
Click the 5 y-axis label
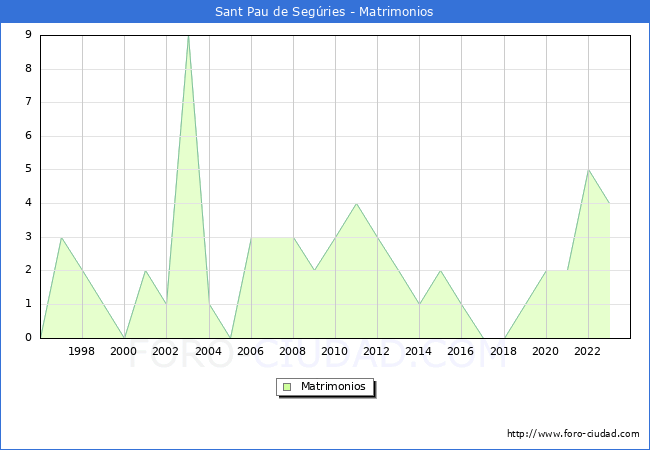point(29,169)
